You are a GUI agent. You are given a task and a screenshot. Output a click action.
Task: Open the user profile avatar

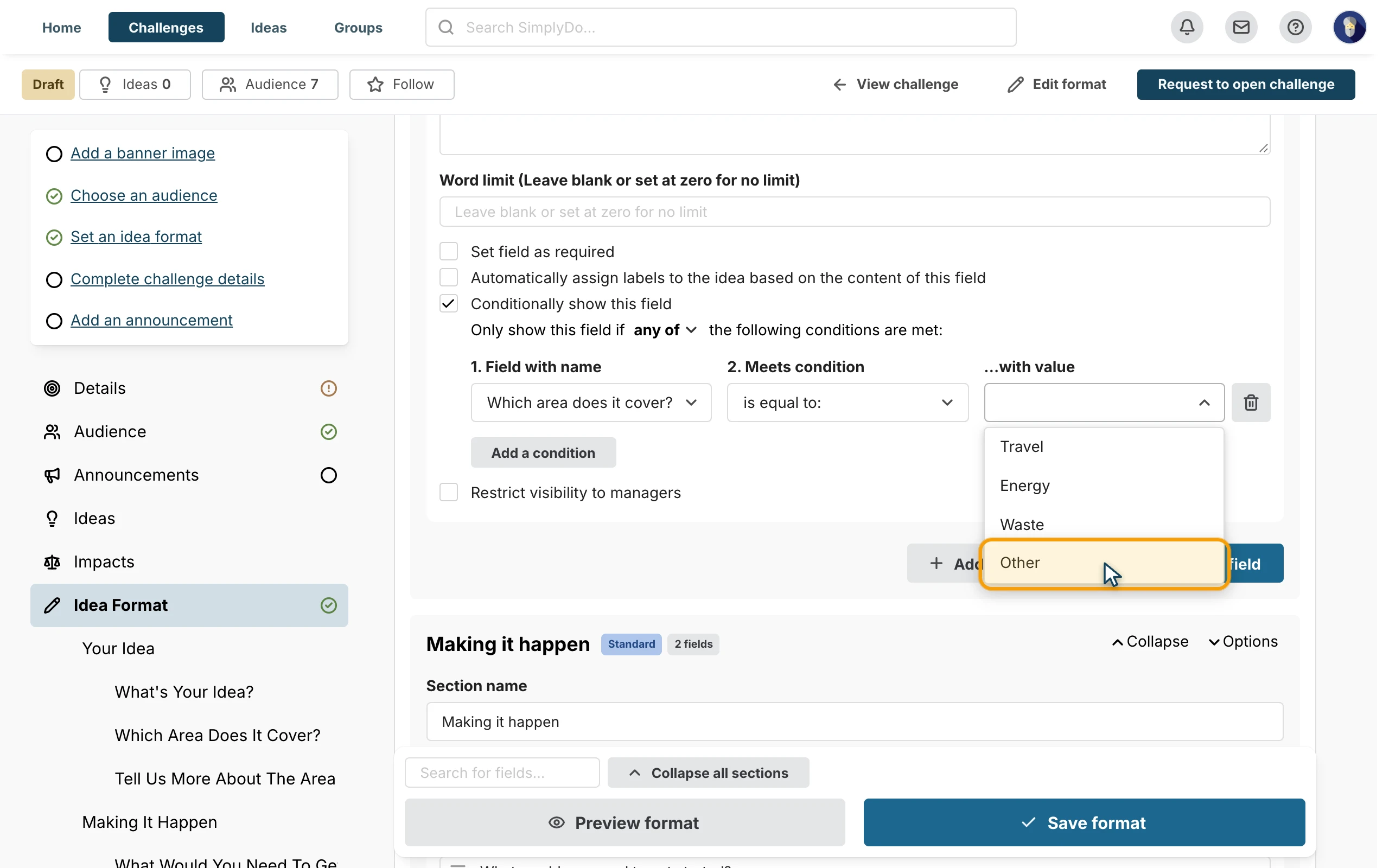click(1349, 27)
